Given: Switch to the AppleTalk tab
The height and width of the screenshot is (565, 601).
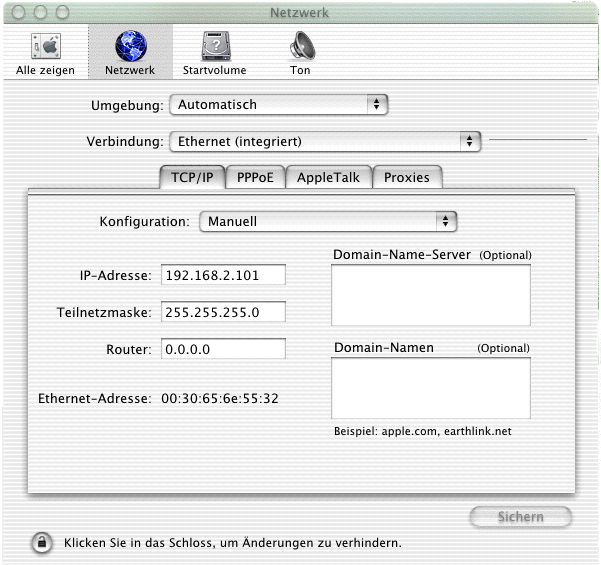Looking at the screenshot, I should click(328, 177).
